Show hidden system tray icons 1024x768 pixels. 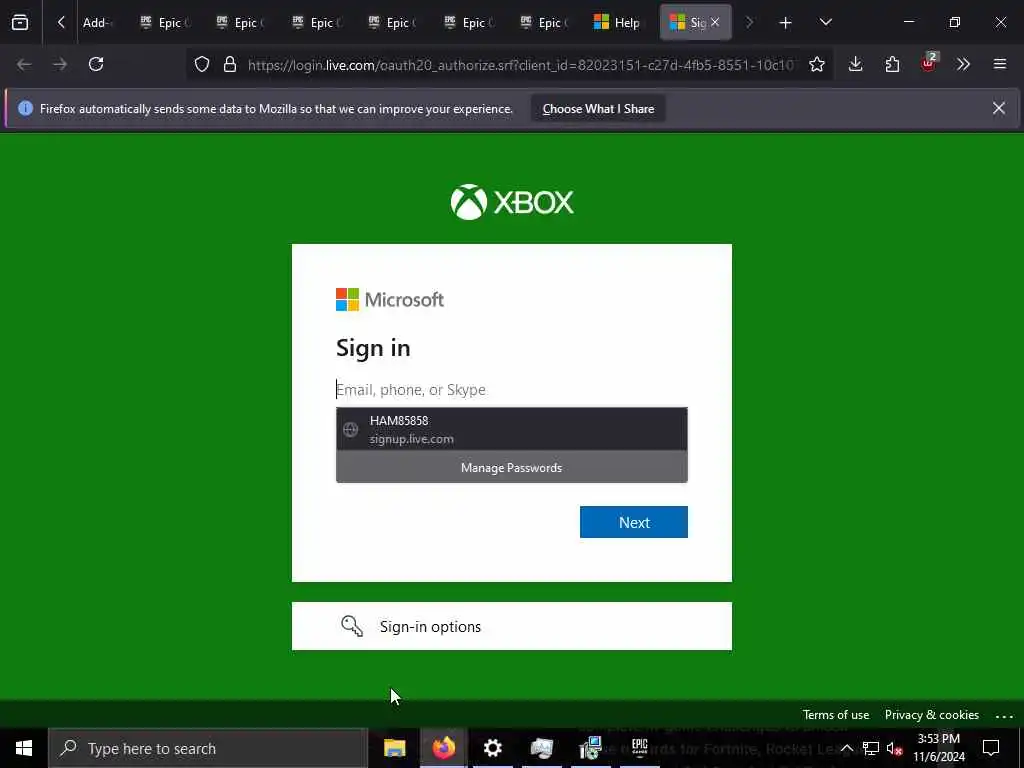846,748
